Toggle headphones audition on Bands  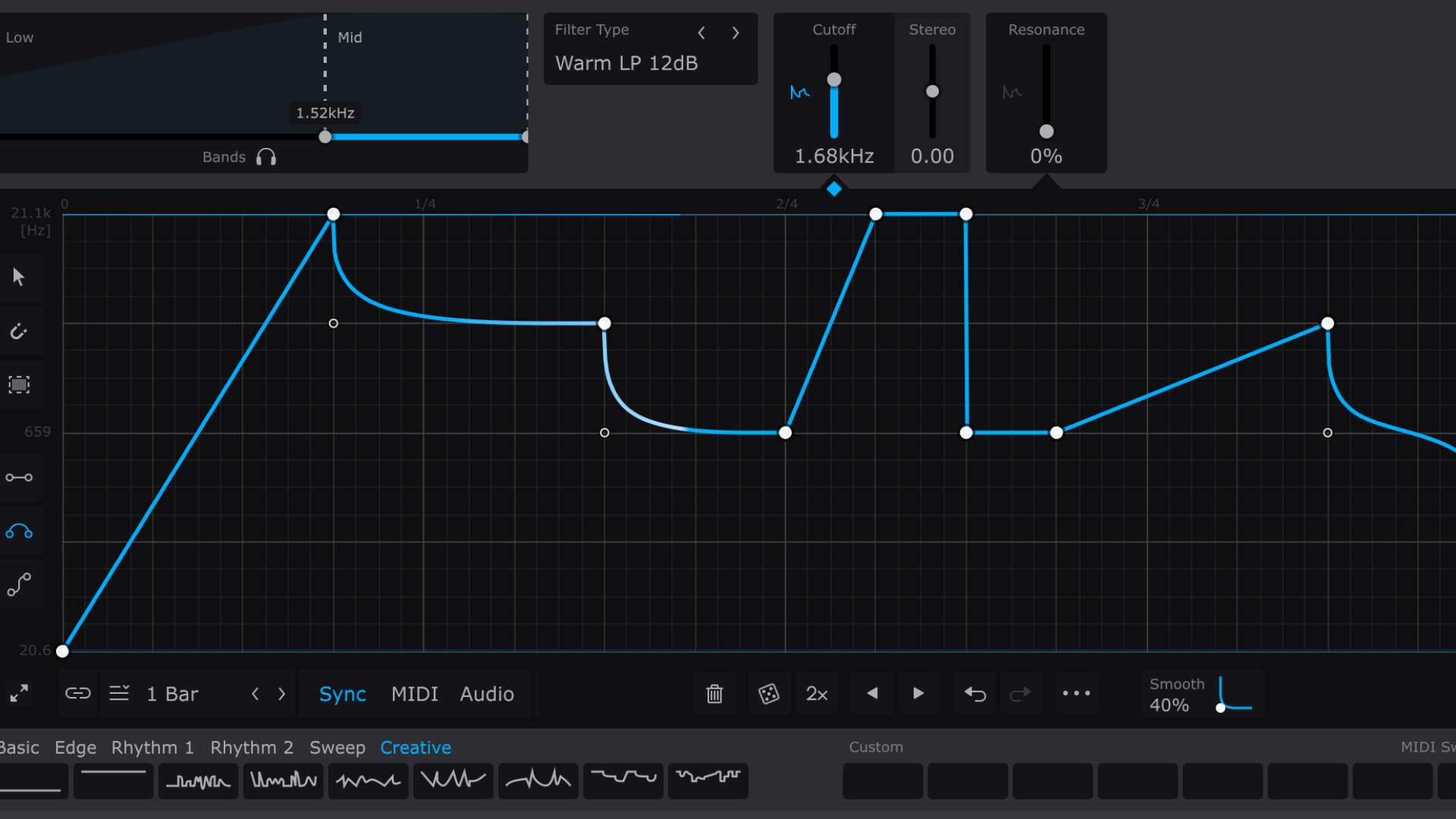pos(266,156)
